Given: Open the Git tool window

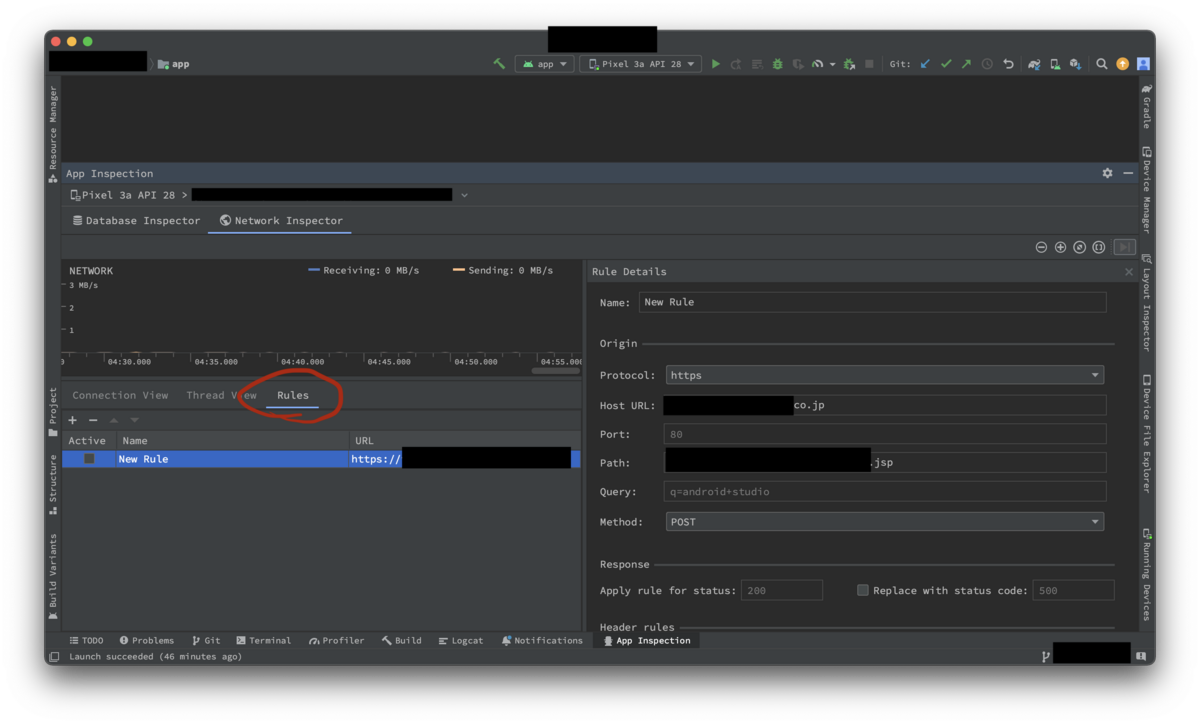Looking at the screenshot, I should click(206, 640).
